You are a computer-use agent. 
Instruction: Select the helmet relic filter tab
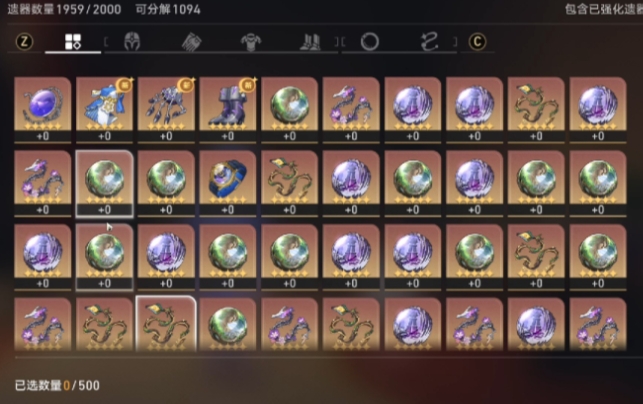[132, 42]
